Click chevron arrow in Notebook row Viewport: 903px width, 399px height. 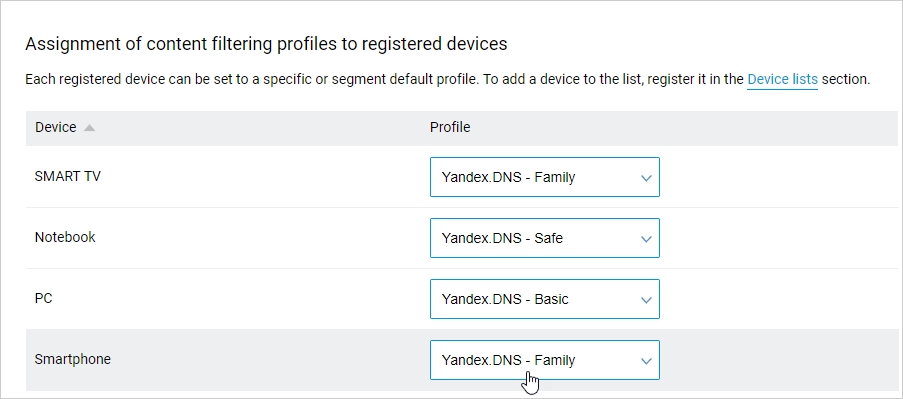[x=646, y=239]
